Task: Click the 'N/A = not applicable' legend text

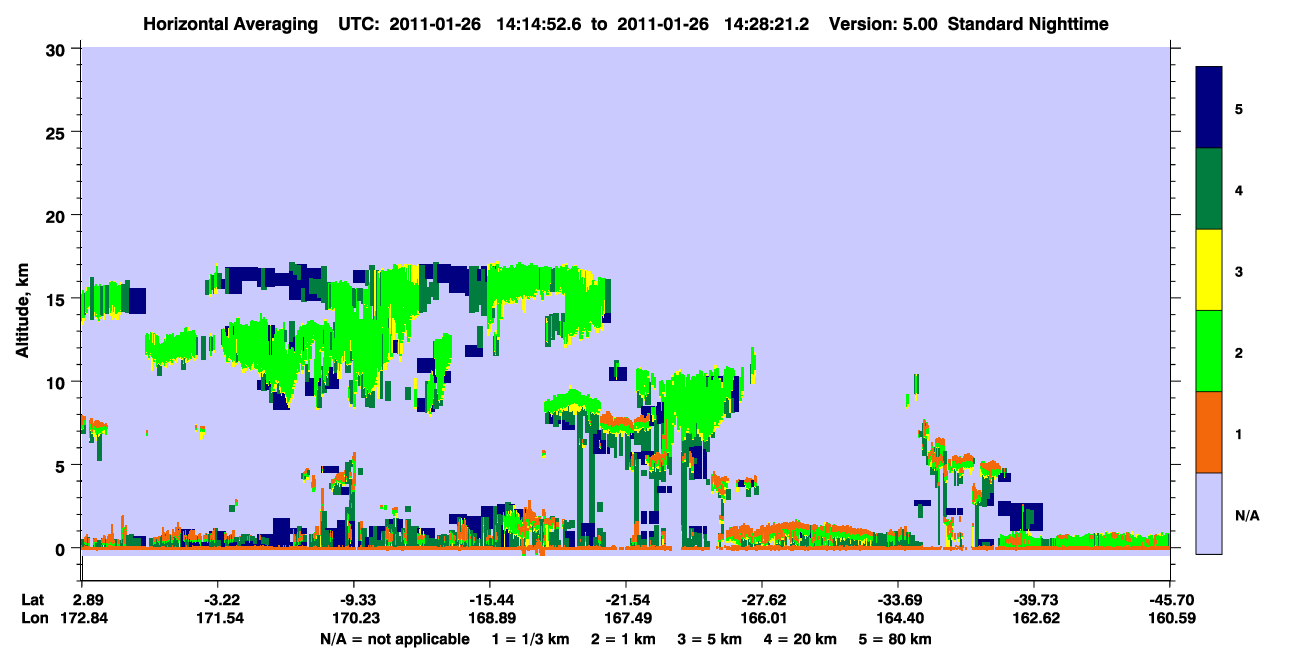Action: pos(394,639)
